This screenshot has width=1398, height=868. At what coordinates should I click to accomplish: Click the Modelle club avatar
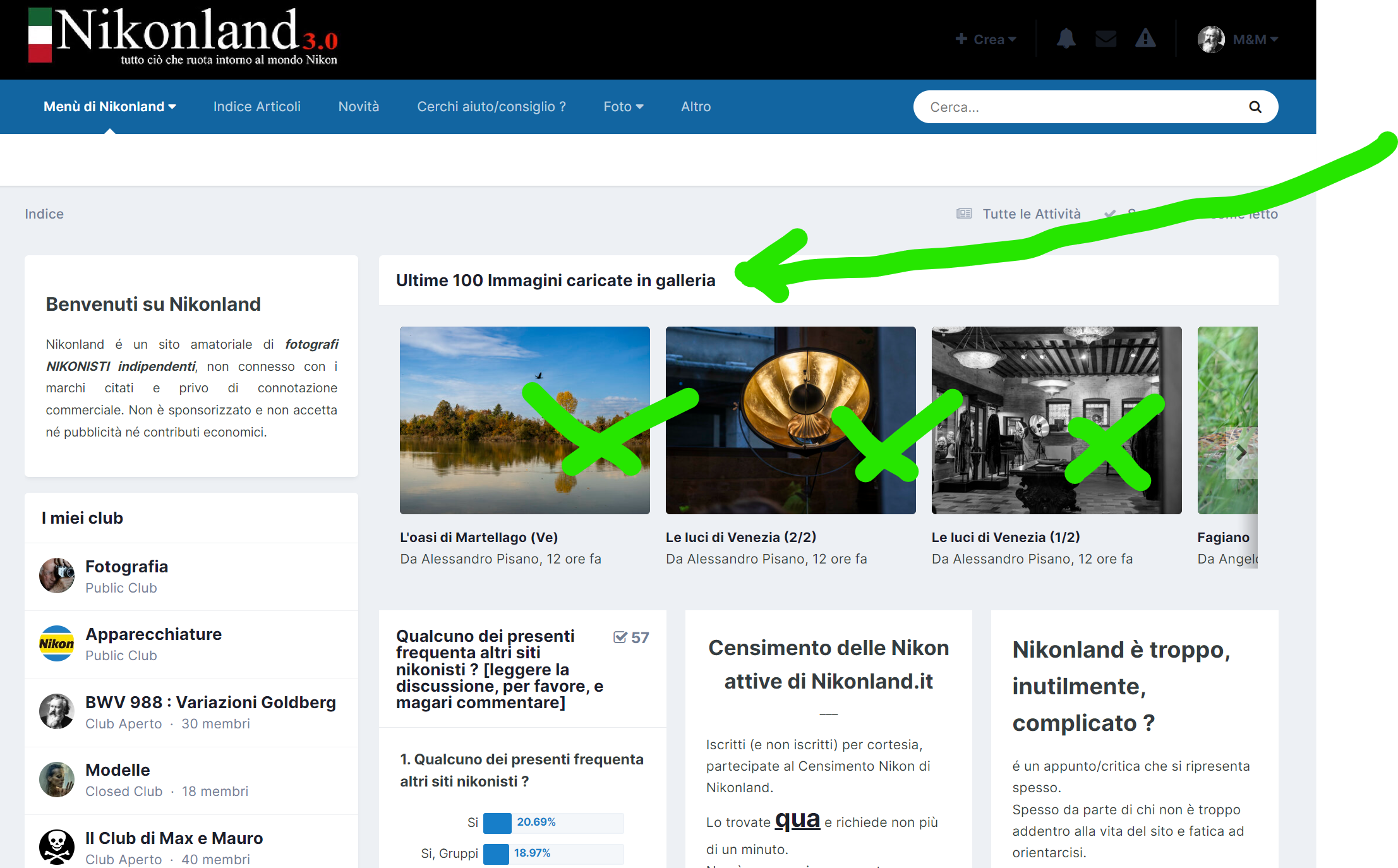coord(57,780)
